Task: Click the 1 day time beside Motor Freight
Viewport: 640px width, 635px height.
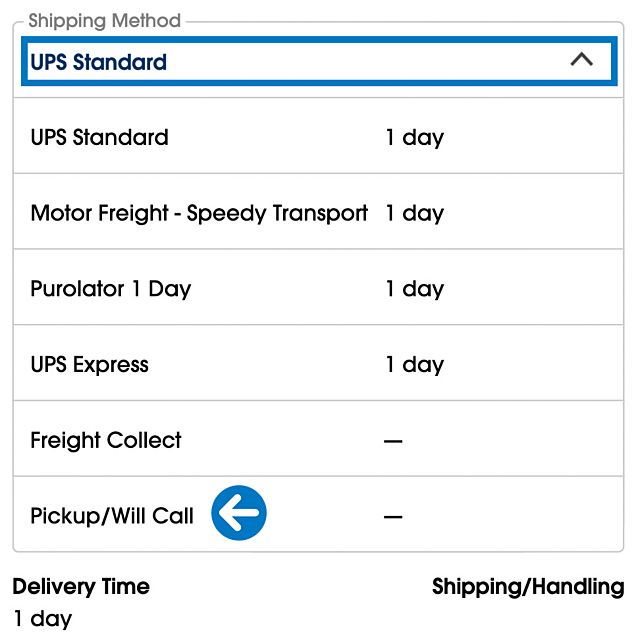Action: [x=414, y=214]
